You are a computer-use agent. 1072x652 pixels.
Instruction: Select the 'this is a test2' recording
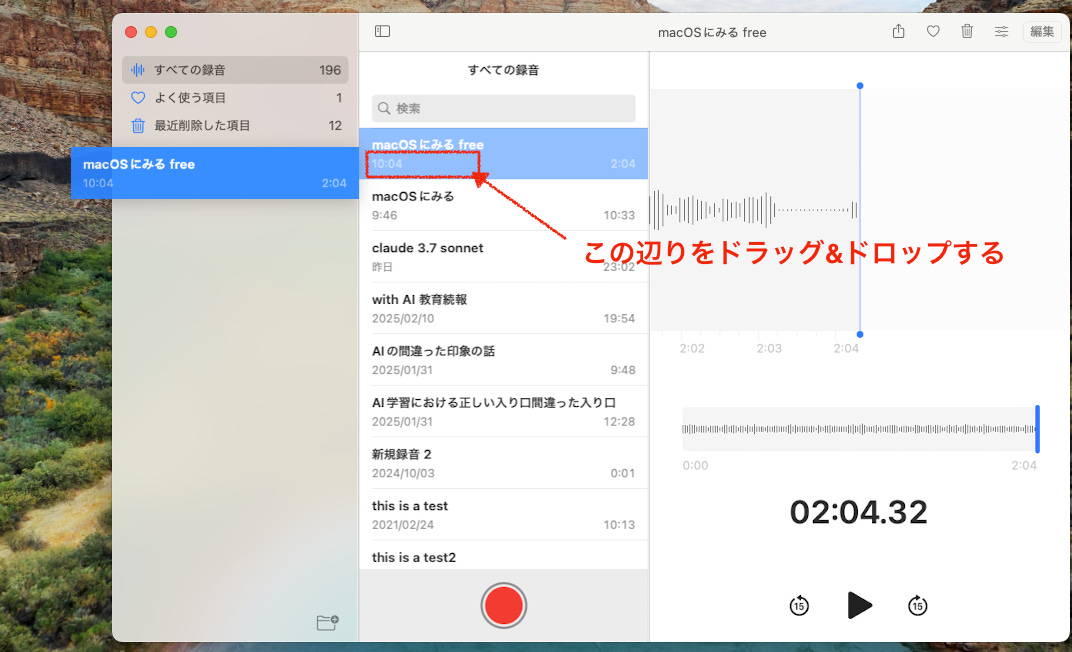tap(503, 555)
